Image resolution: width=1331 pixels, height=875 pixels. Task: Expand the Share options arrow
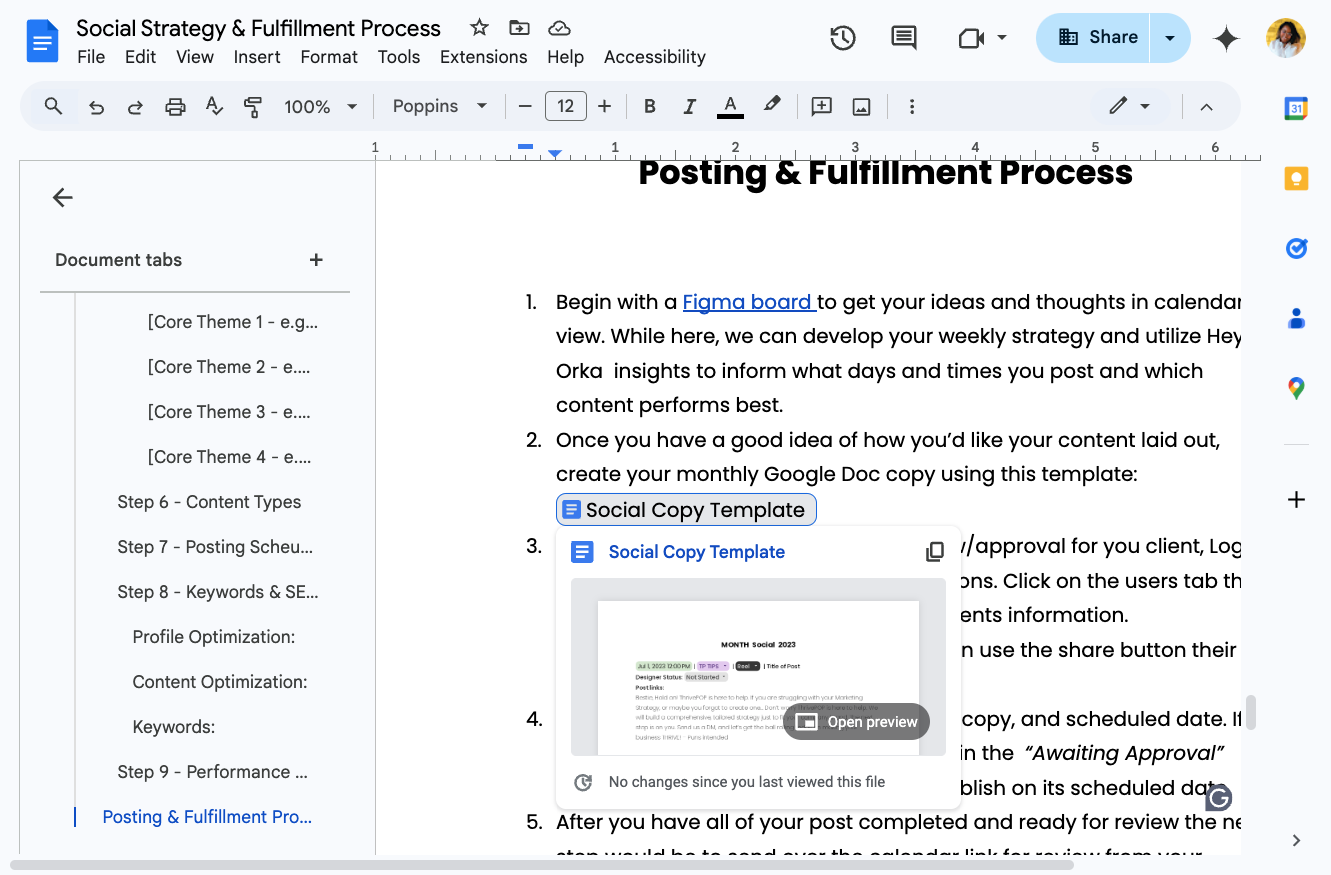click(1170, 38)
